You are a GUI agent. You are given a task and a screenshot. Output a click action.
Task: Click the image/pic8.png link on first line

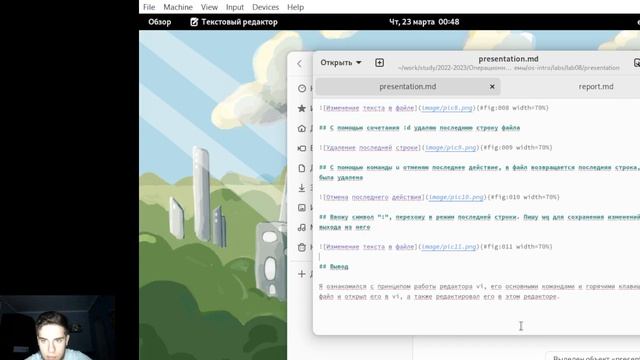447,108
